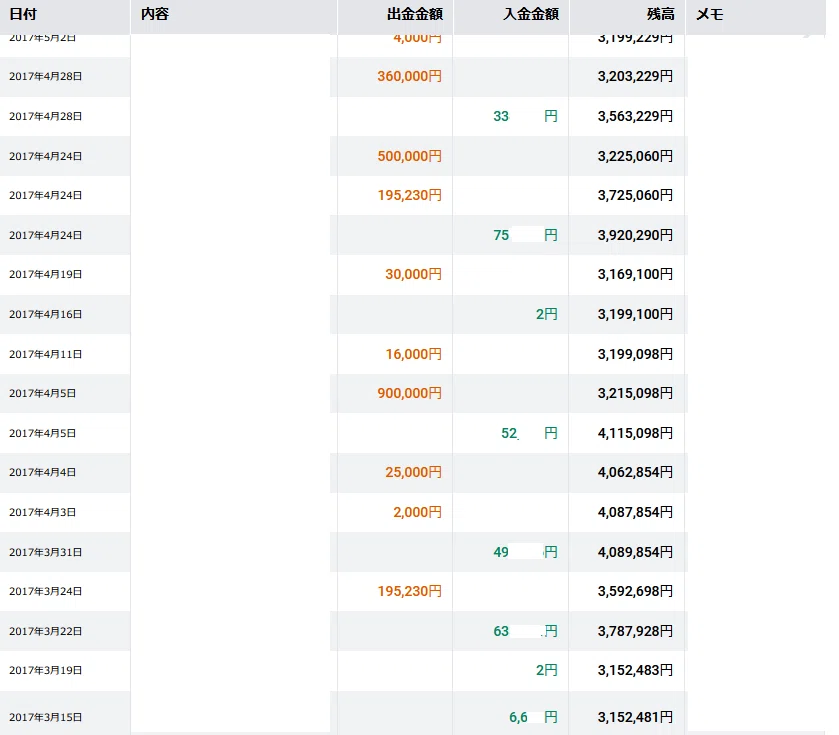Select the deposit amount starting with 6,6
The height and width of the screenshot is (735, 839).
pos(533,717)
